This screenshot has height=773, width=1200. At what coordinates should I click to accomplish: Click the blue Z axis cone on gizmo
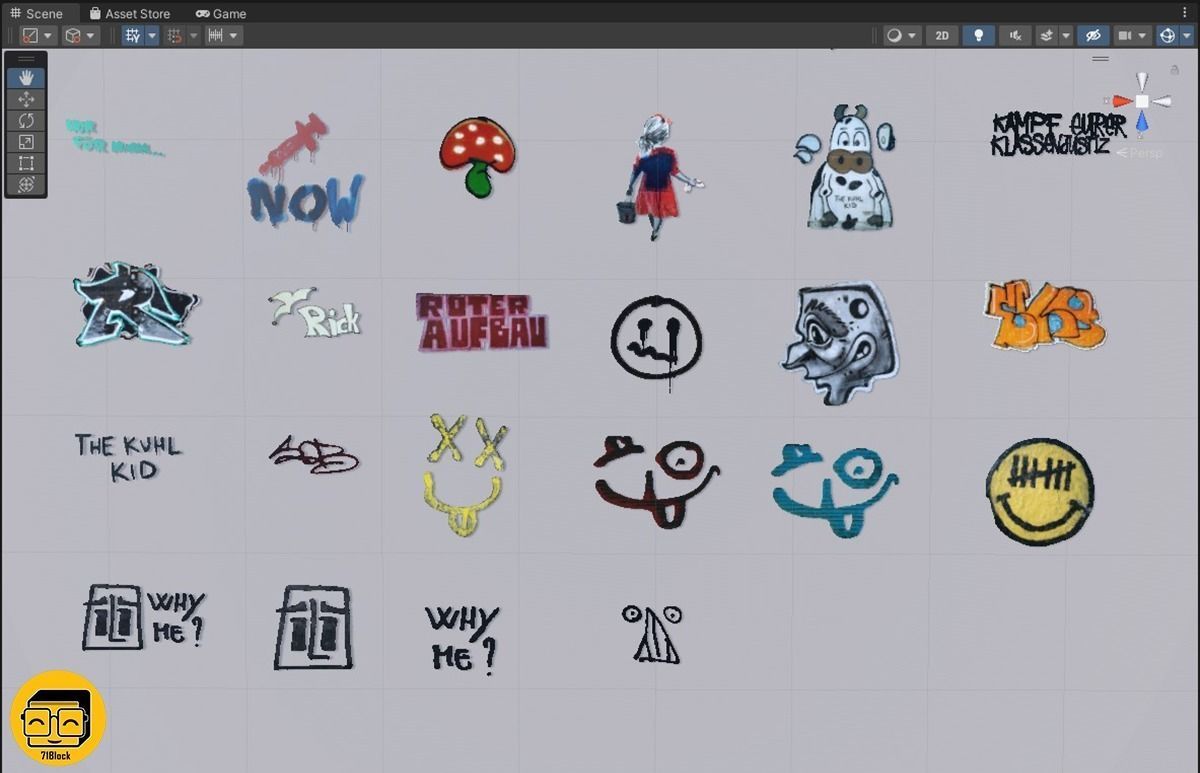pyautogui.click(x=1142, y=121)
